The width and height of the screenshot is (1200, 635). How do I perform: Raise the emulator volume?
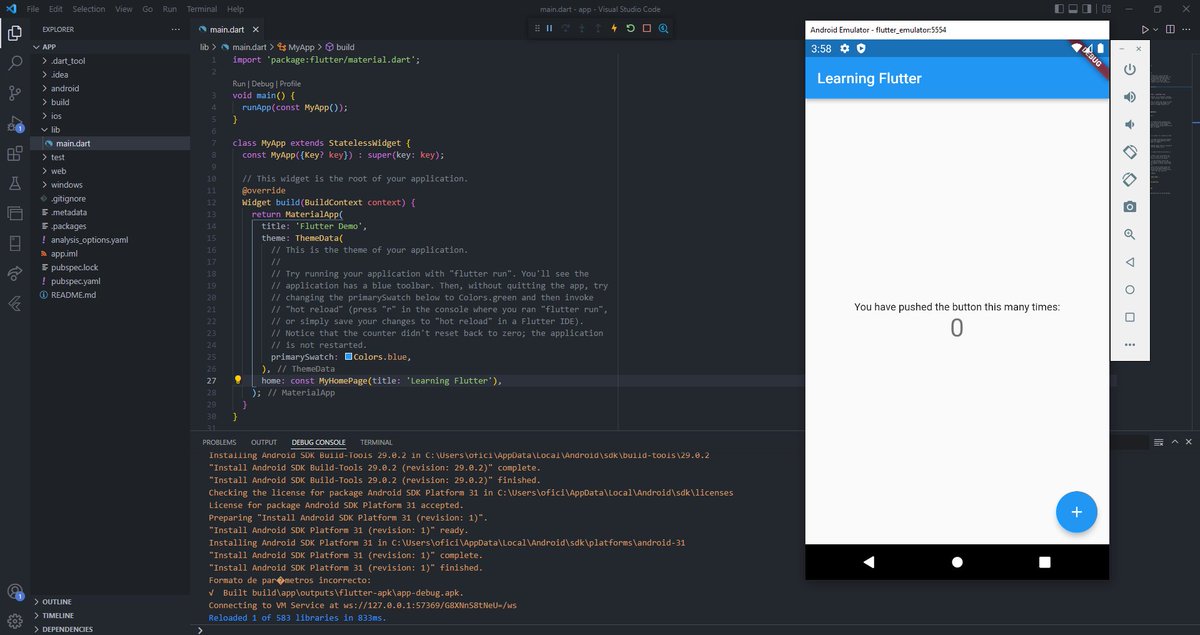1130,97
